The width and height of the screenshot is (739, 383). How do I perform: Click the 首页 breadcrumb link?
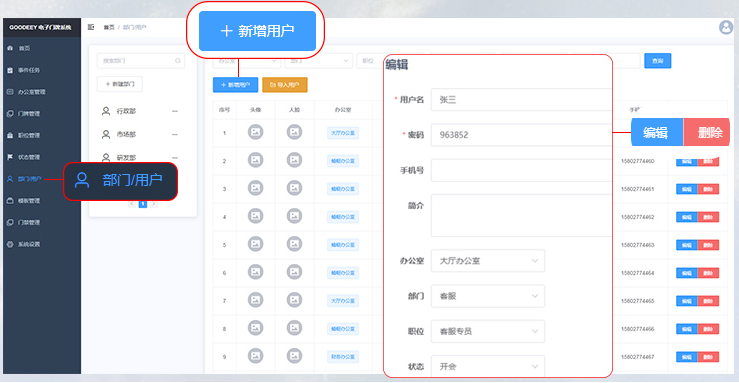(x=109, y=27)
